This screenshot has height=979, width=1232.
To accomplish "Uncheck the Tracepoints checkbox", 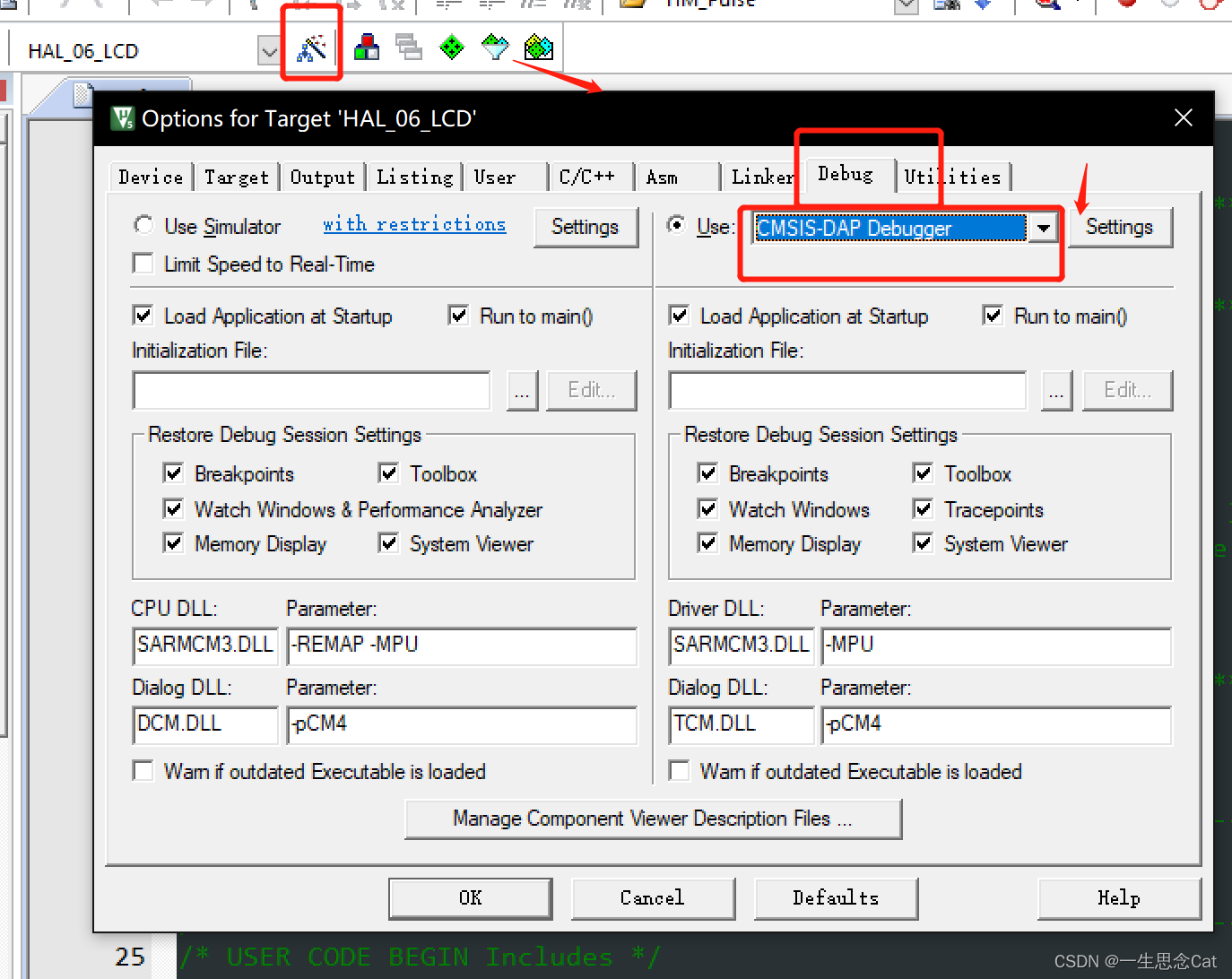I will coord(923,509).
